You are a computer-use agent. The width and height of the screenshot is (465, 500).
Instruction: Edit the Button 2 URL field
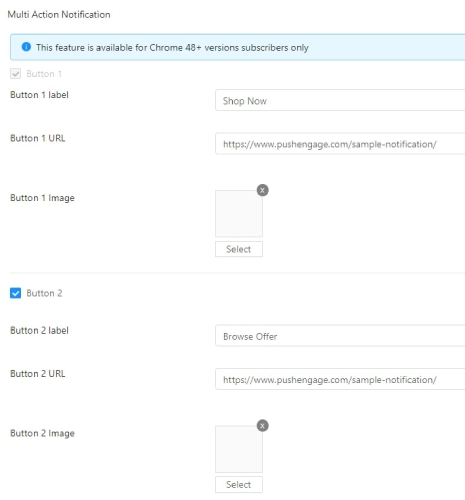coord(340,379)
